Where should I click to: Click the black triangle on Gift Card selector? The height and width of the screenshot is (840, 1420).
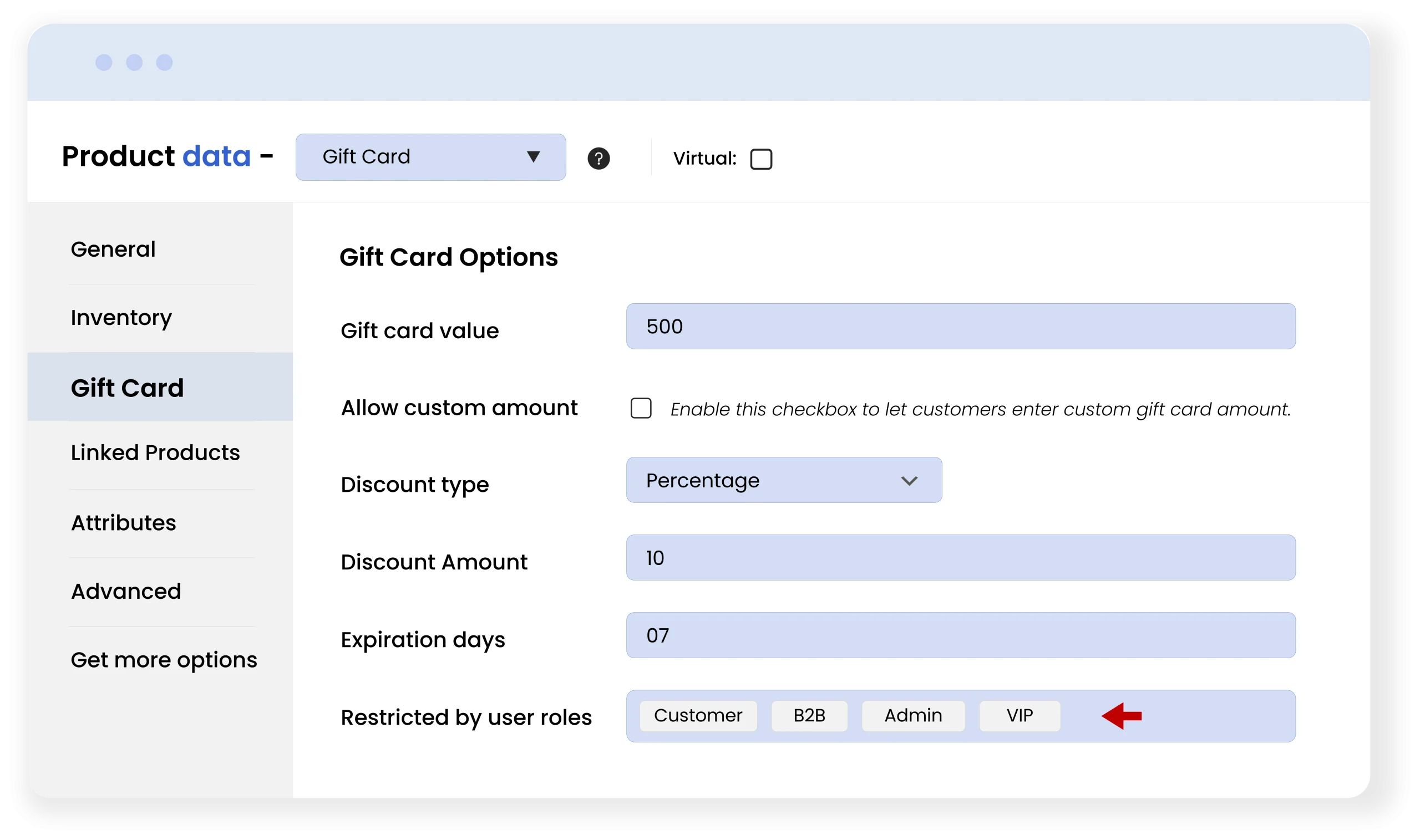pyautogui.click(x=533, y=157)
